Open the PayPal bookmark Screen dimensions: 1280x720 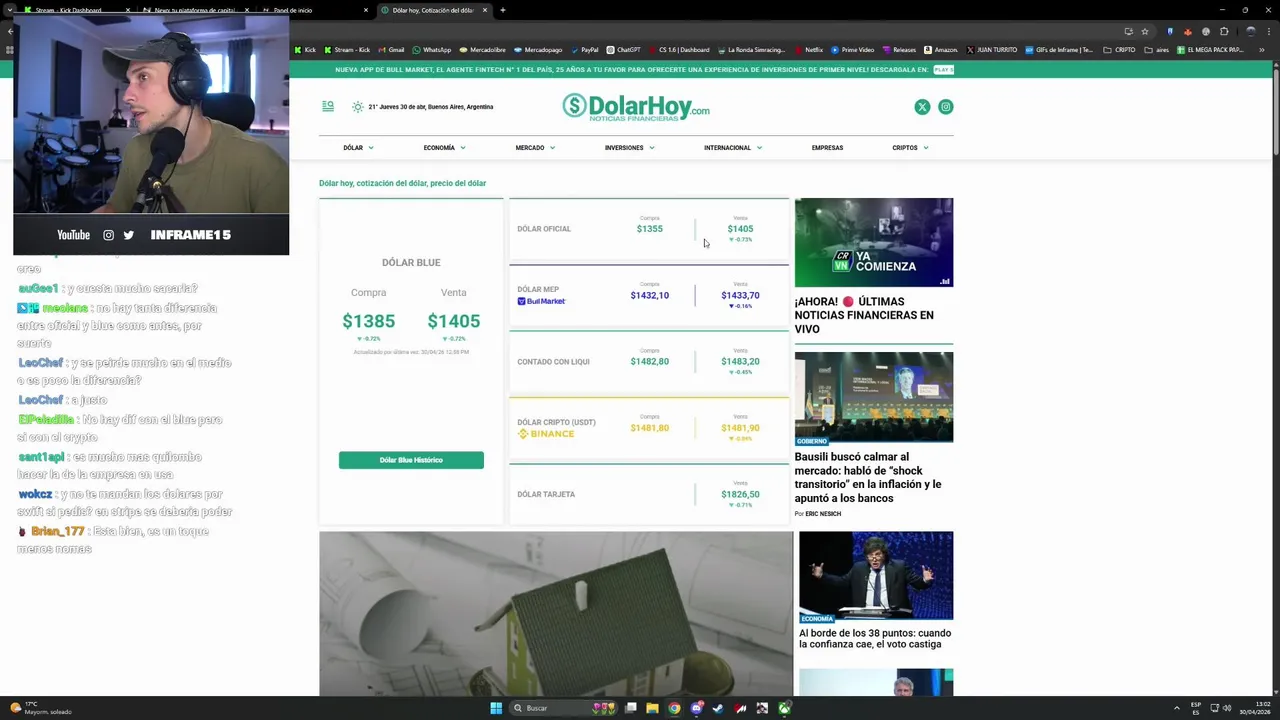tap(584, 49)
